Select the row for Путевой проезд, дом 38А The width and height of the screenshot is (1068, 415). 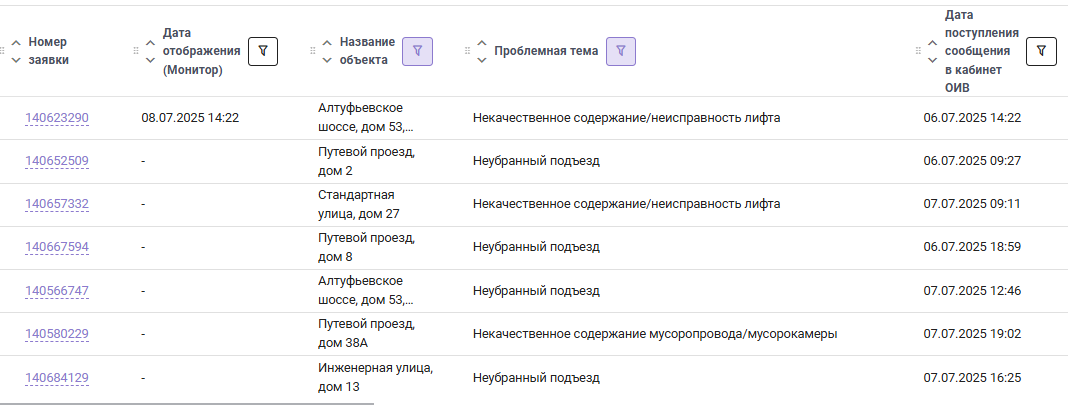coord(534,334)
